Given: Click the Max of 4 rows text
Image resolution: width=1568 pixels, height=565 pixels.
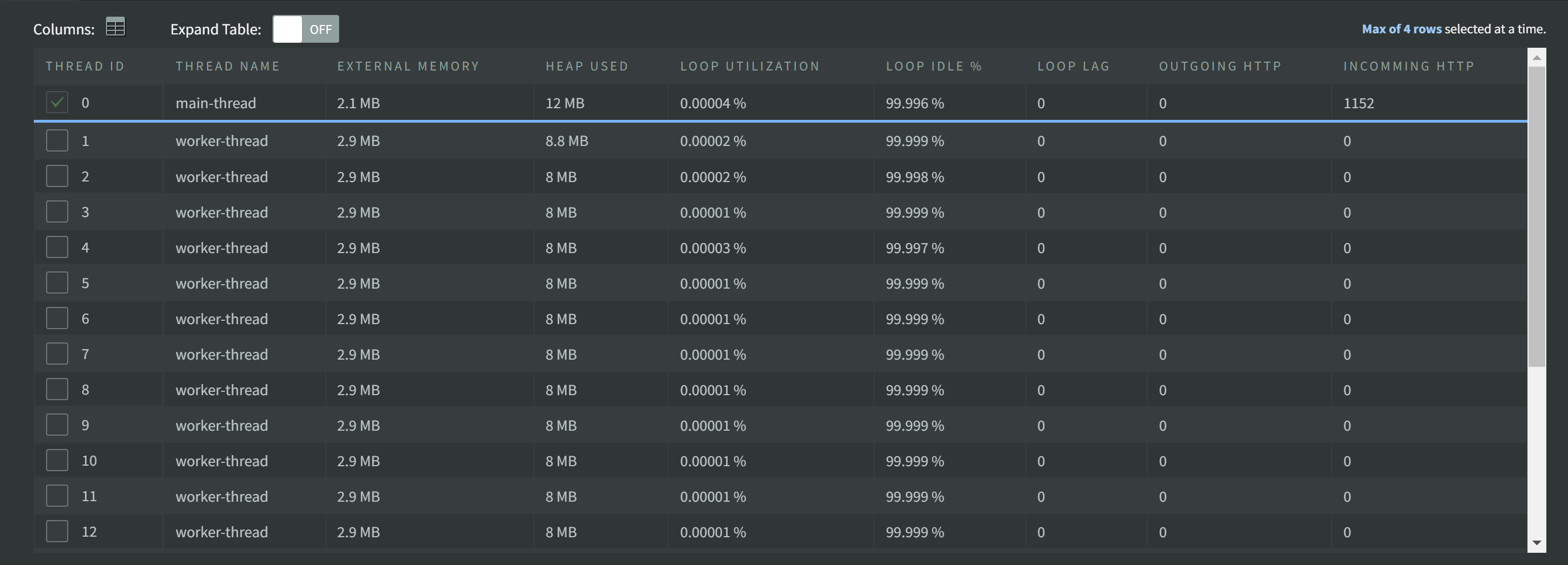Looking at the screenshot, I should tap(1401, 29).
